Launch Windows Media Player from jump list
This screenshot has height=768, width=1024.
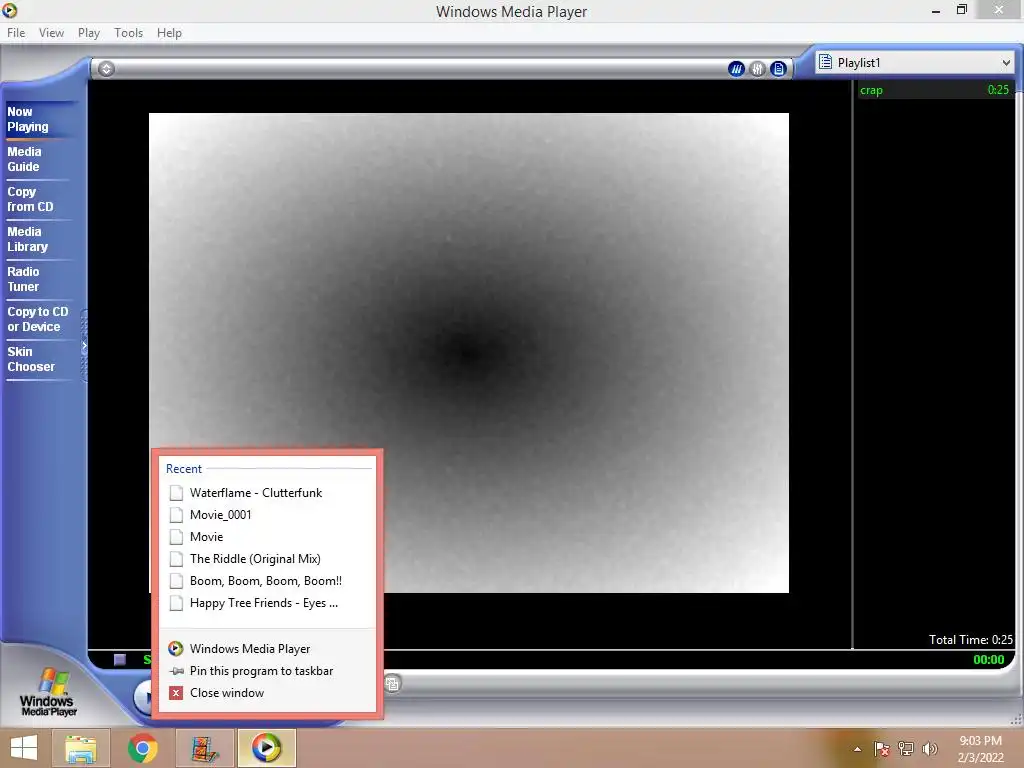point(266,649)
